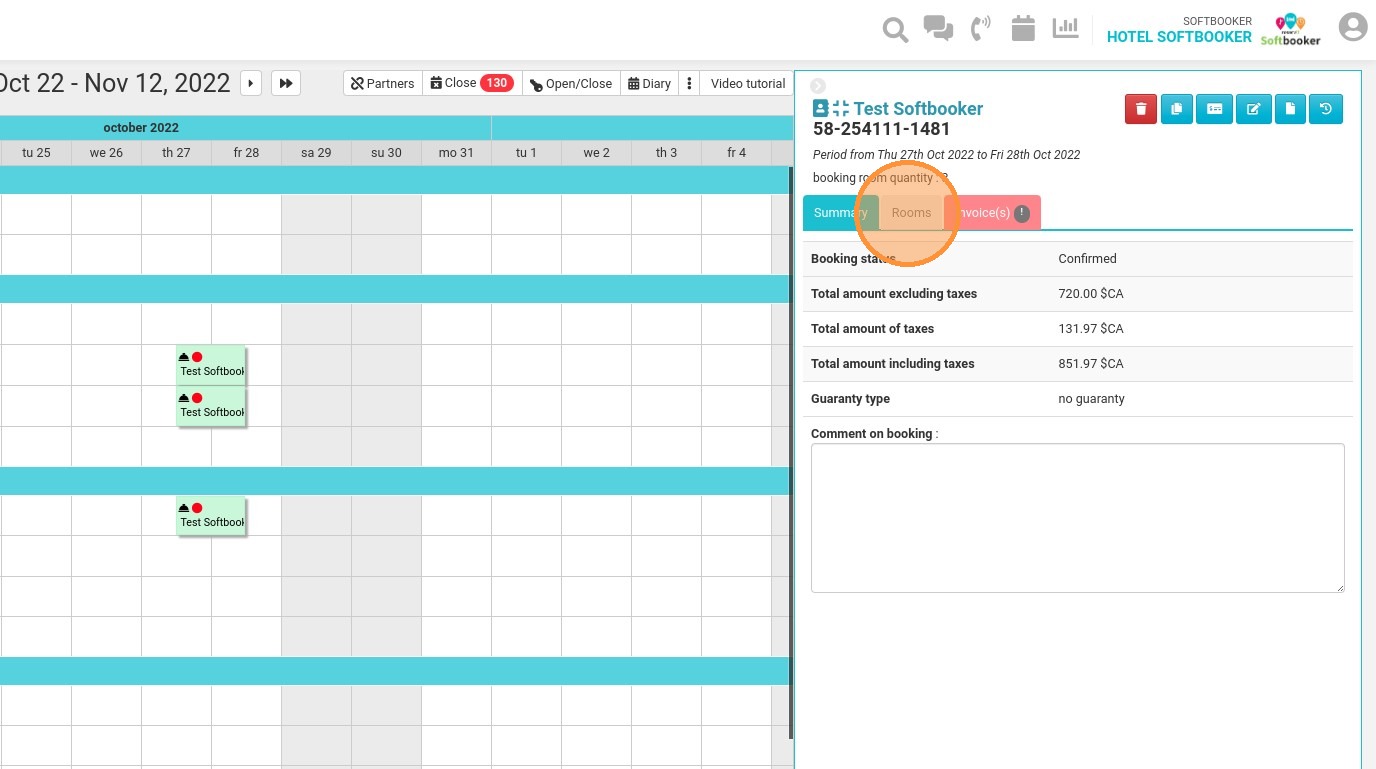The height and width of the screenshot is (769, 1376).
Task: Open the search magnifier icon
Action: (x=895, y=30)
